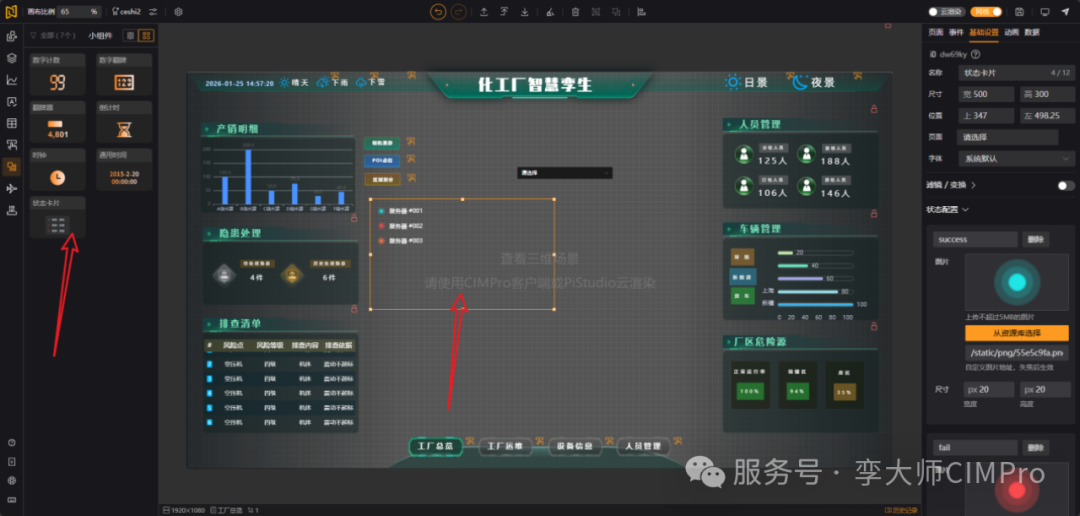Click the redo arrow icon
Screen dimensions: 1080x516
pos(458,12)
